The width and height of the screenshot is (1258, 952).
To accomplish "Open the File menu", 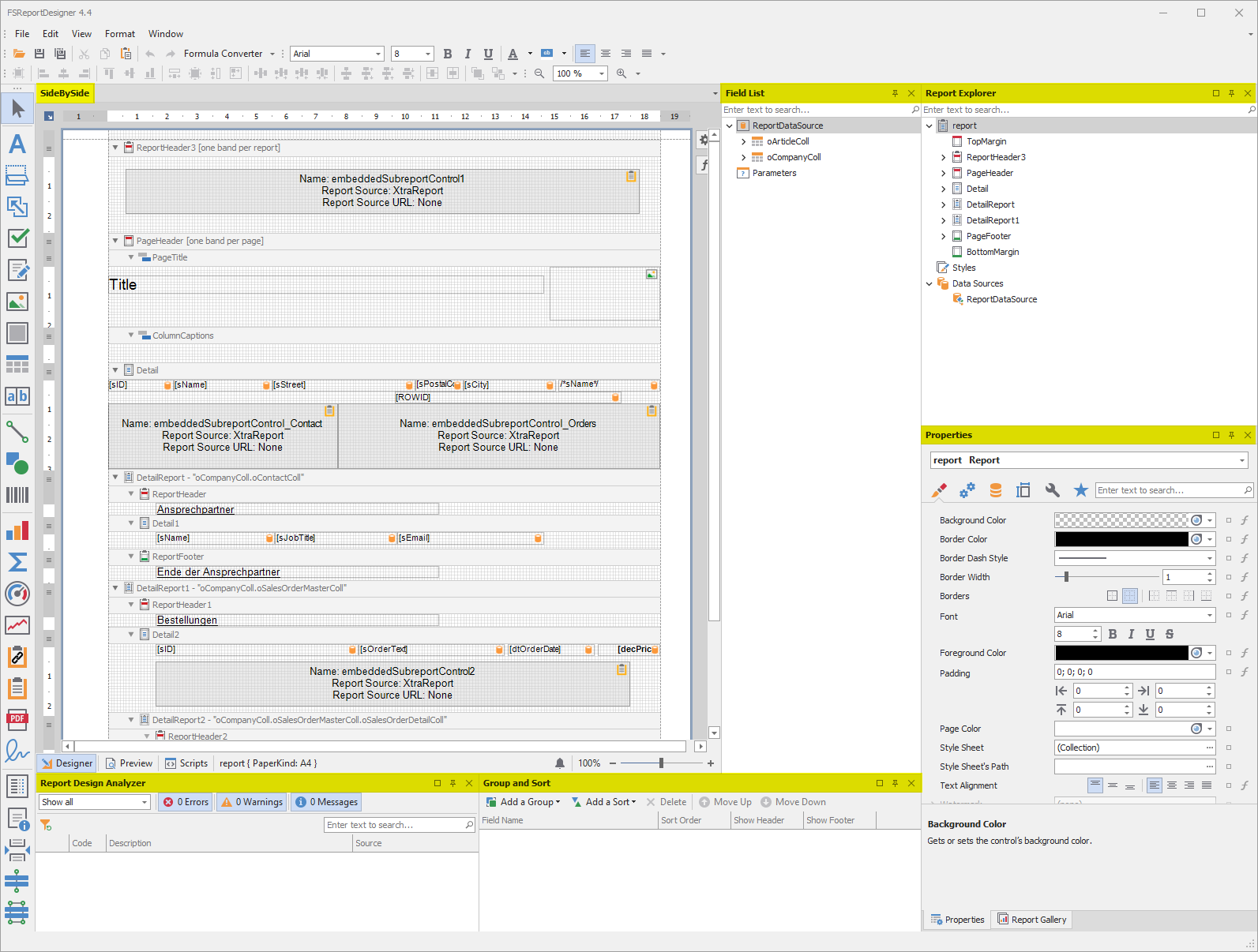I will coord(22,34).
